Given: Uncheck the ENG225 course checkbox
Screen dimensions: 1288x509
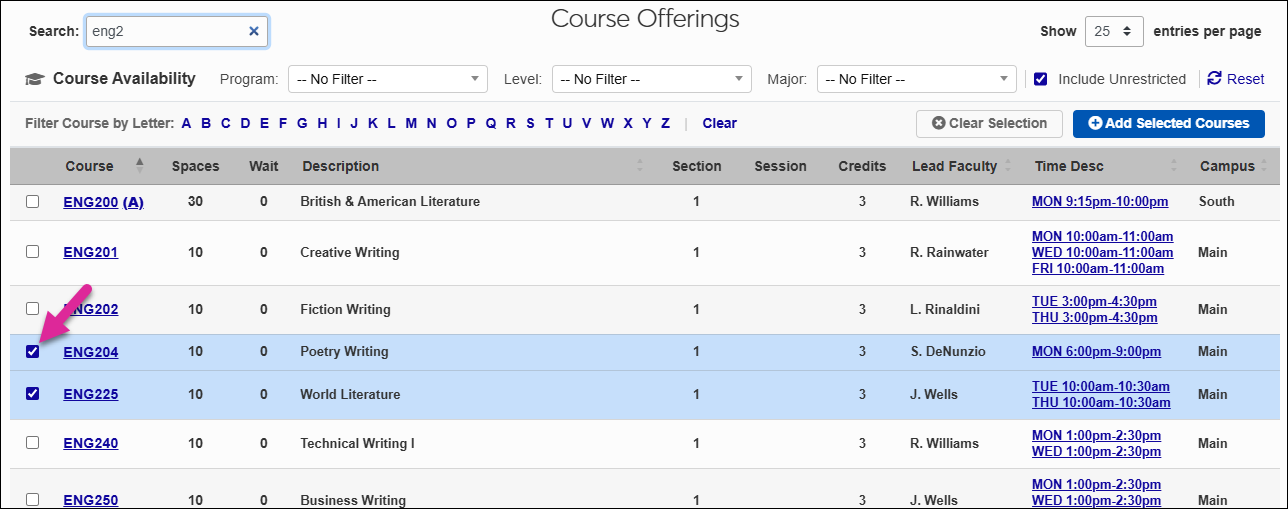Looking at the screenshot, I should (x=33, y=394).
